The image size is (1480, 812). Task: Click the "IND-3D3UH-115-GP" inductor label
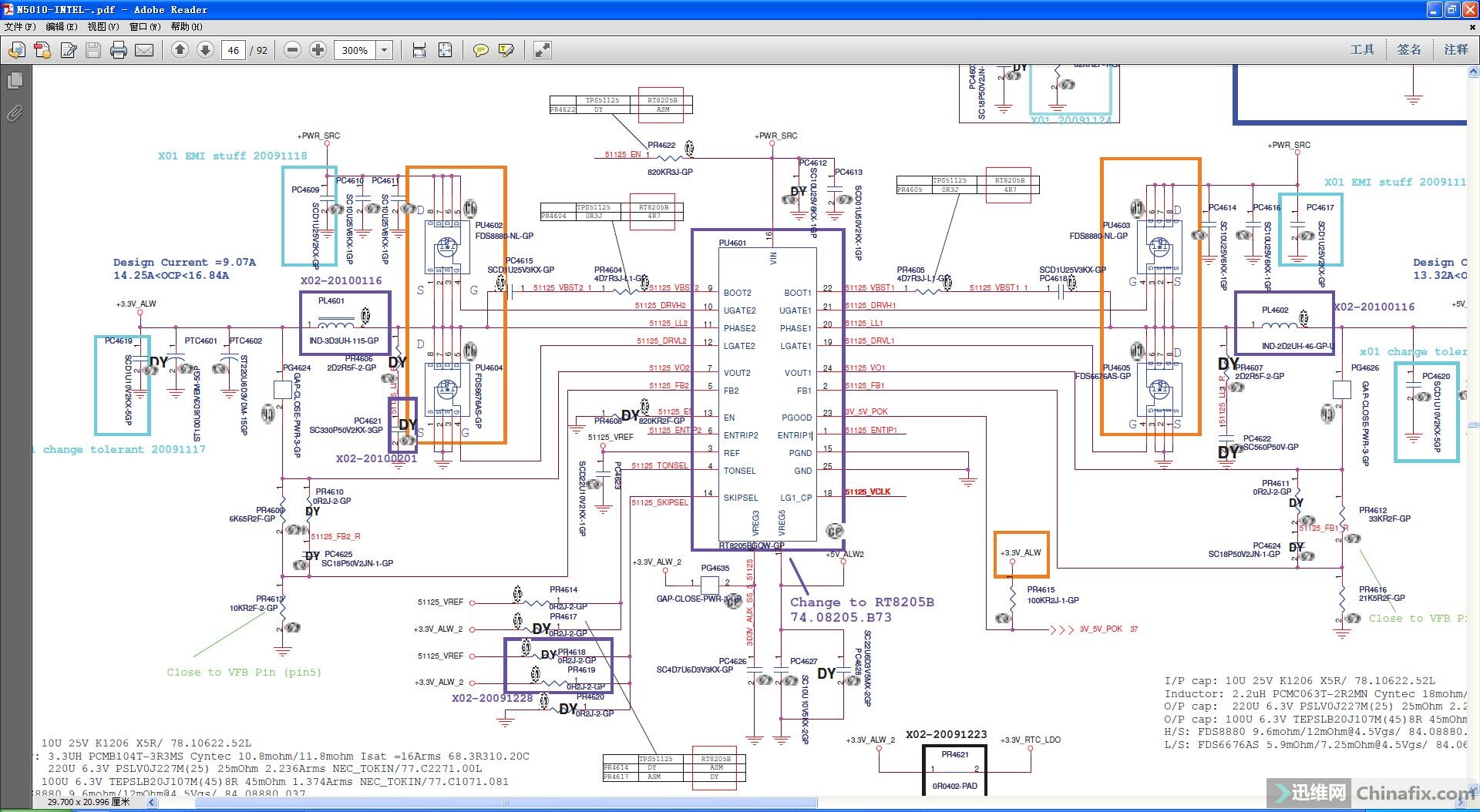point(344,341)
